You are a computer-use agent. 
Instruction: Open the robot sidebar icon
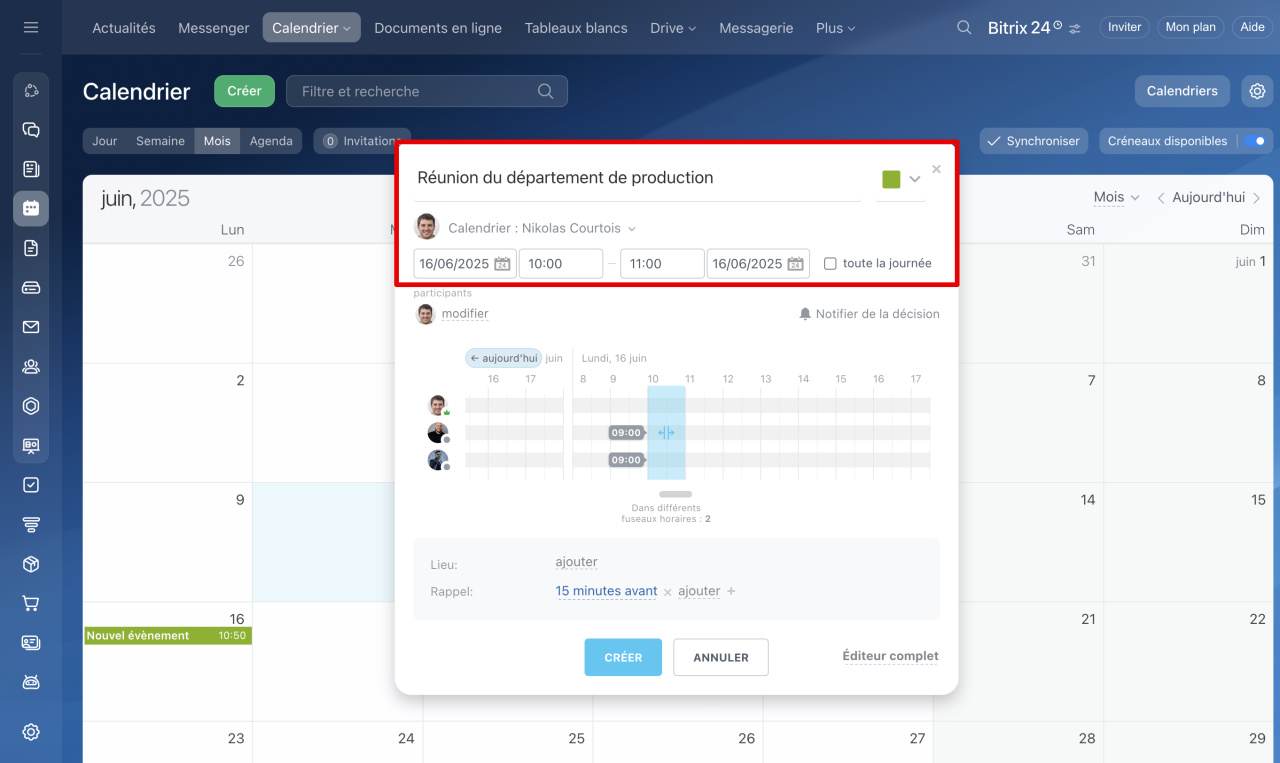31,682
